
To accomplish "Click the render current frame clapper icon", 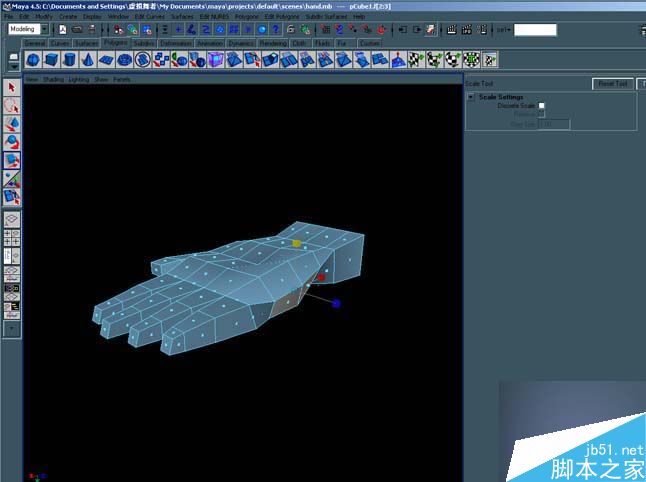I will [452, 29].
